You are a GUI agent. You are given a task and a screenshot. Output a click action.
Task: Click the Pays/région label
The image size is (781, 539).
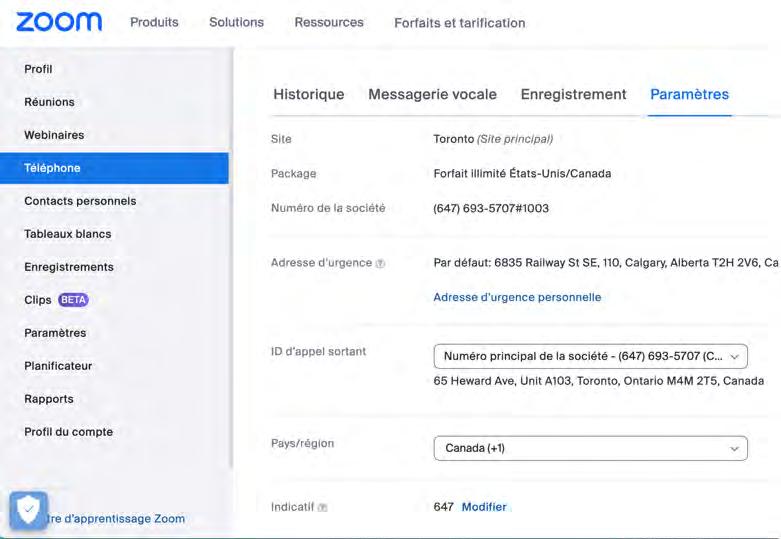point(302,443)
